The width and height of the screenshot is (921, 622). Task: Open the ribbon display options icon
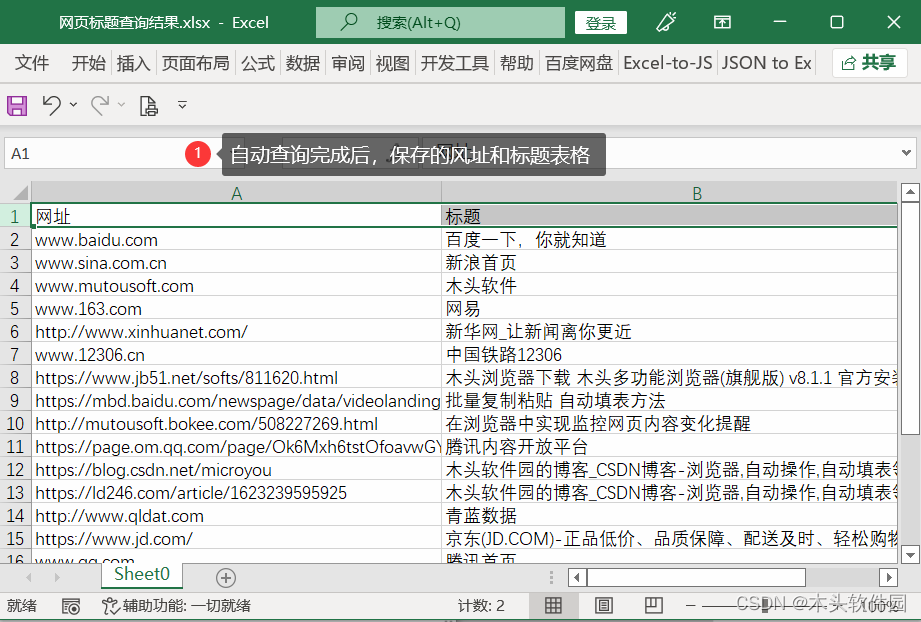[x=722, y=22]
